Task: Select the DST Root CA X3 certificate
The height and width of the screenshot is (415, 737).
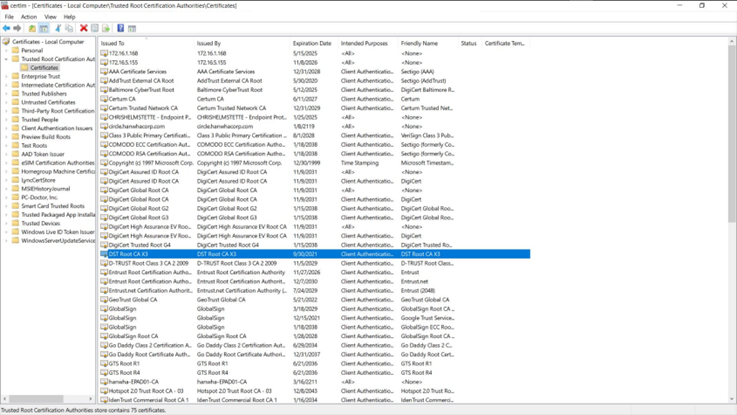Action: pyautogui.click(x=315, y=254)
